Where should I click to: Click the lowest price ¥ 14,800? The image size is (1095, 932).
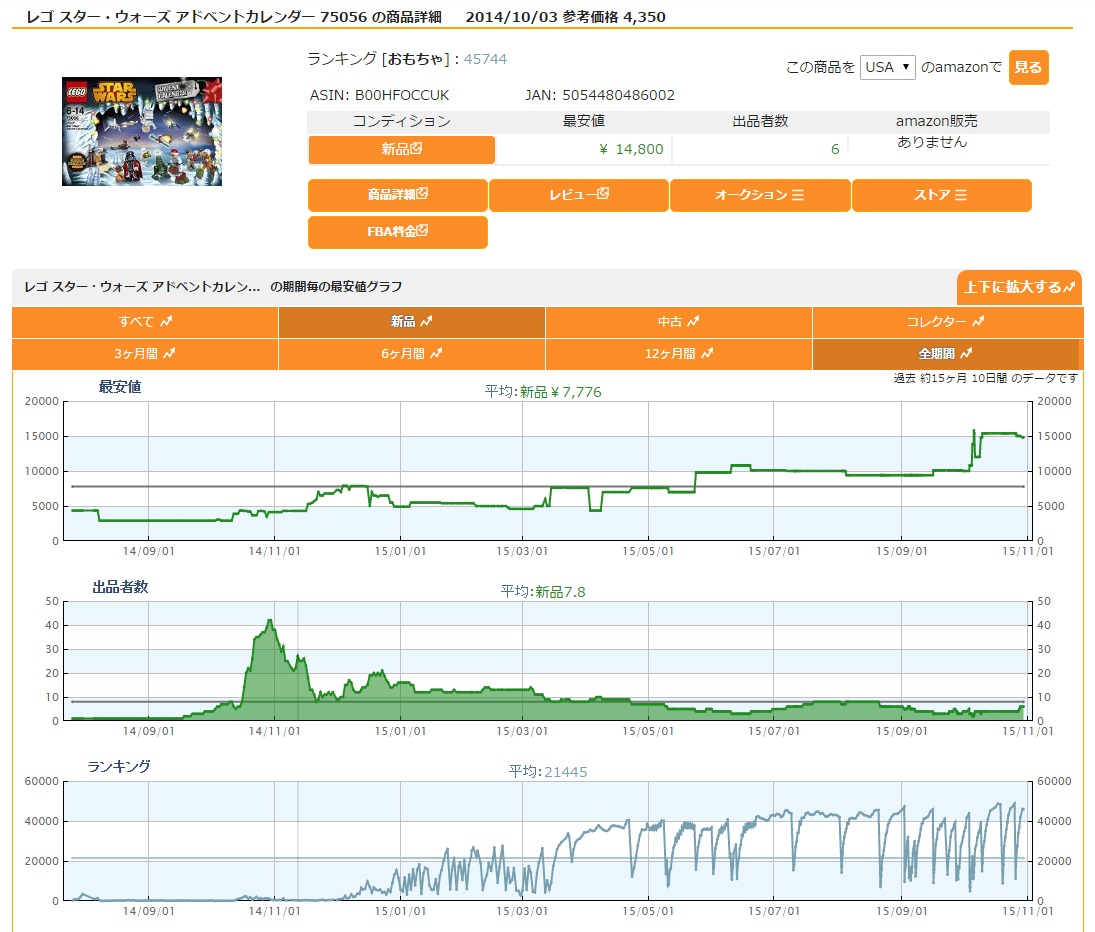[631, 149]
